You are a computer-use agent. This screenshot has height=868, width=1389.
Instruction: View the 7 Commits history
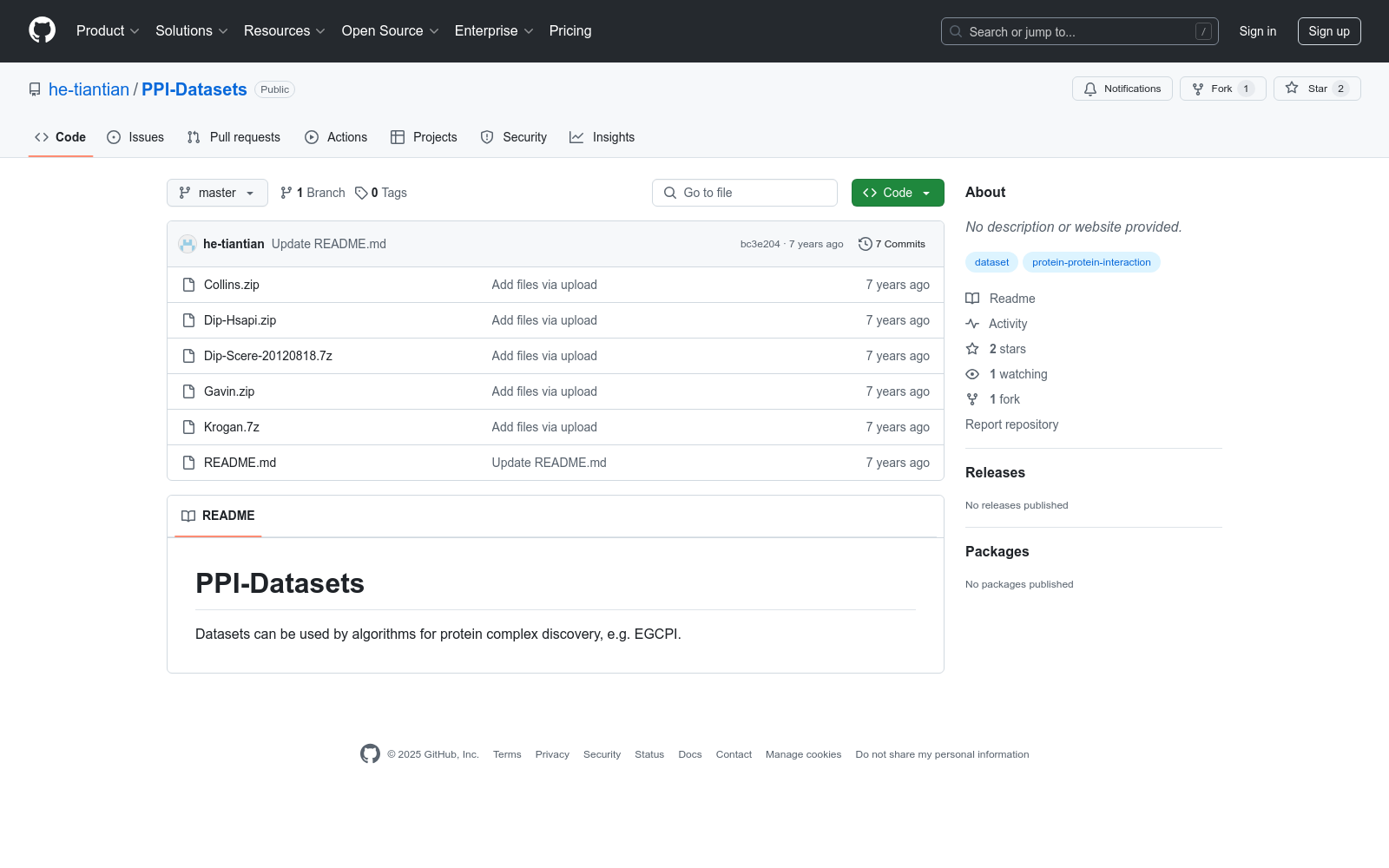tap(892, 244)
